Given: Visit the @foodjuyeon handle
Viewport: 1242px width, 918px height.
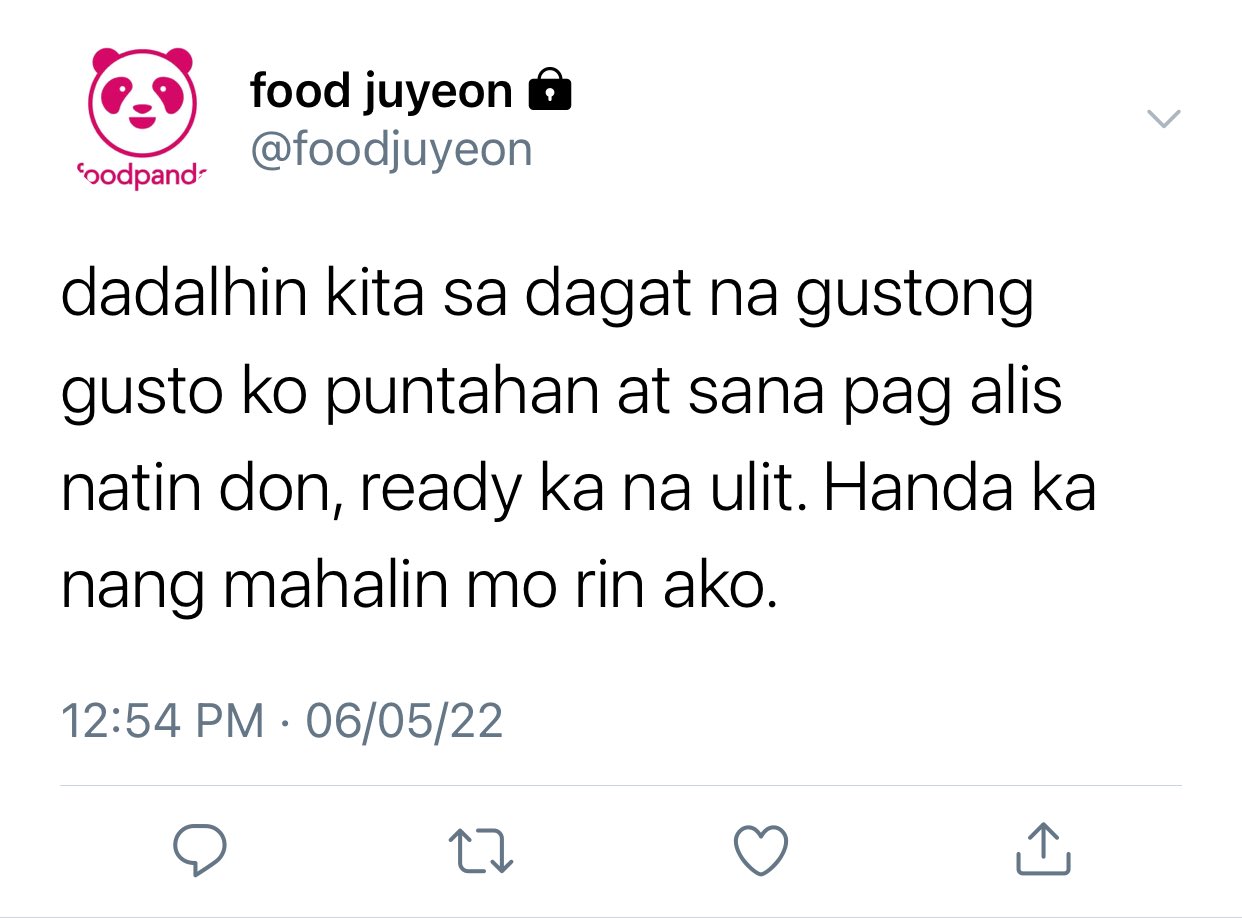Looking at the screenshot, I should tap(391, 150).
